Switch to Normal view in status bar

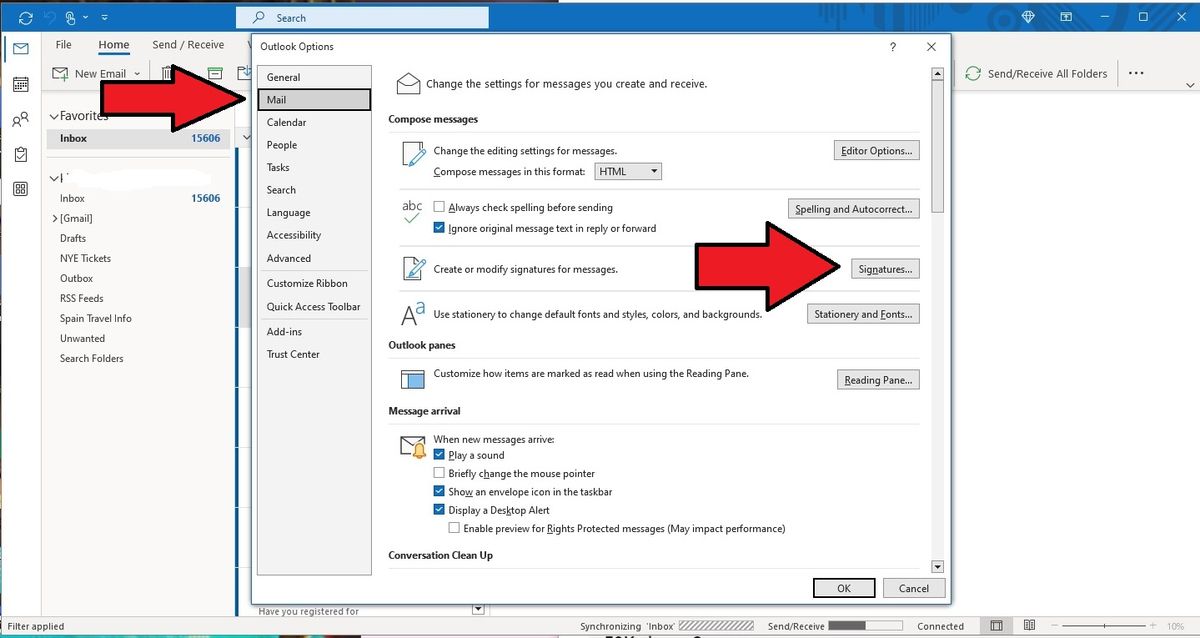[x=997, y=626]
